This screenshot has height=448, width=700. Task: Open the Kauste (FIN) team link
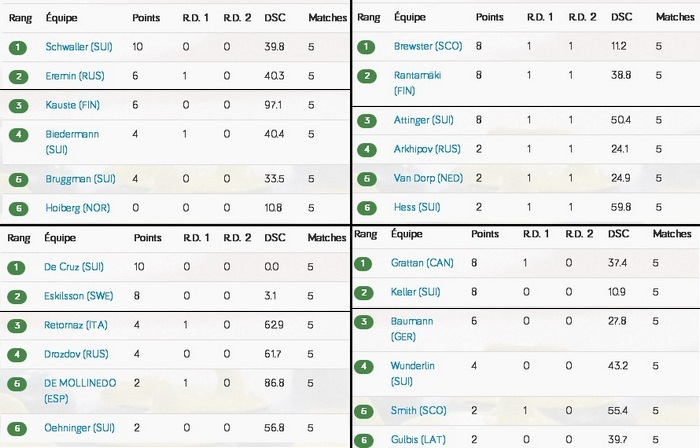click(x=72, y=105)
